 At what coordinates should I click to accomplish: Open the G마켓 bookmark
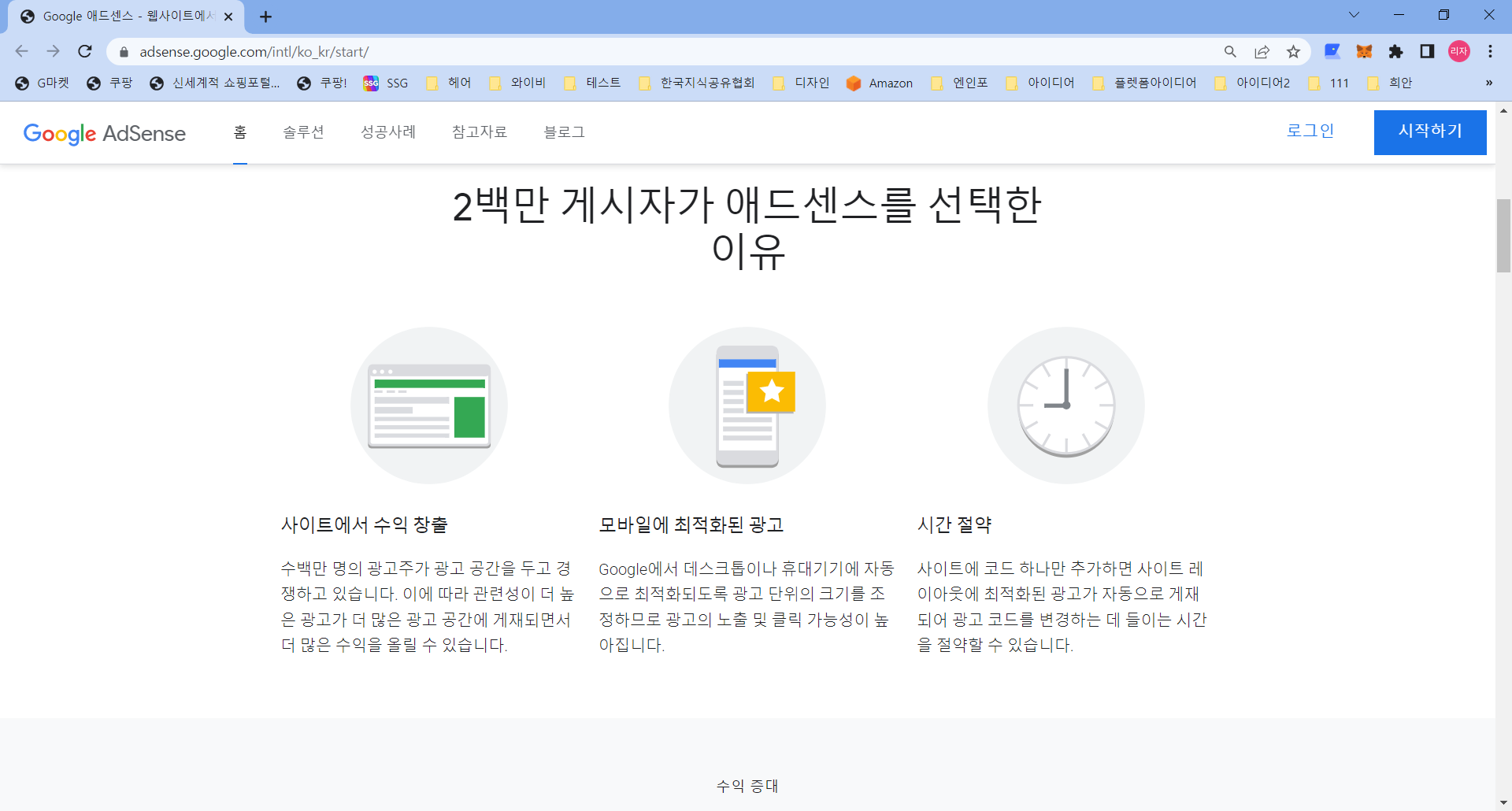pos(43,83)
